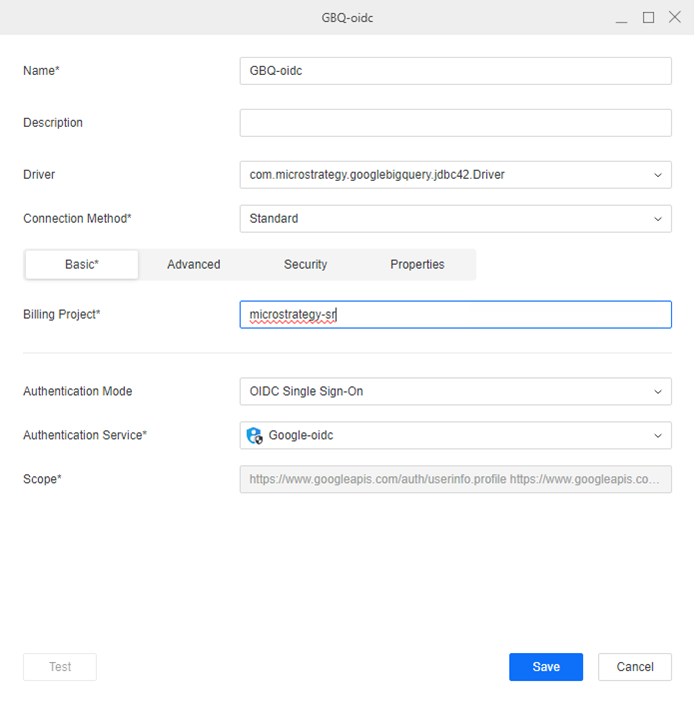Minimize the GBQ-oidc dialog window
This screenshot has height=702, width=694.
(x=622, y=17)
